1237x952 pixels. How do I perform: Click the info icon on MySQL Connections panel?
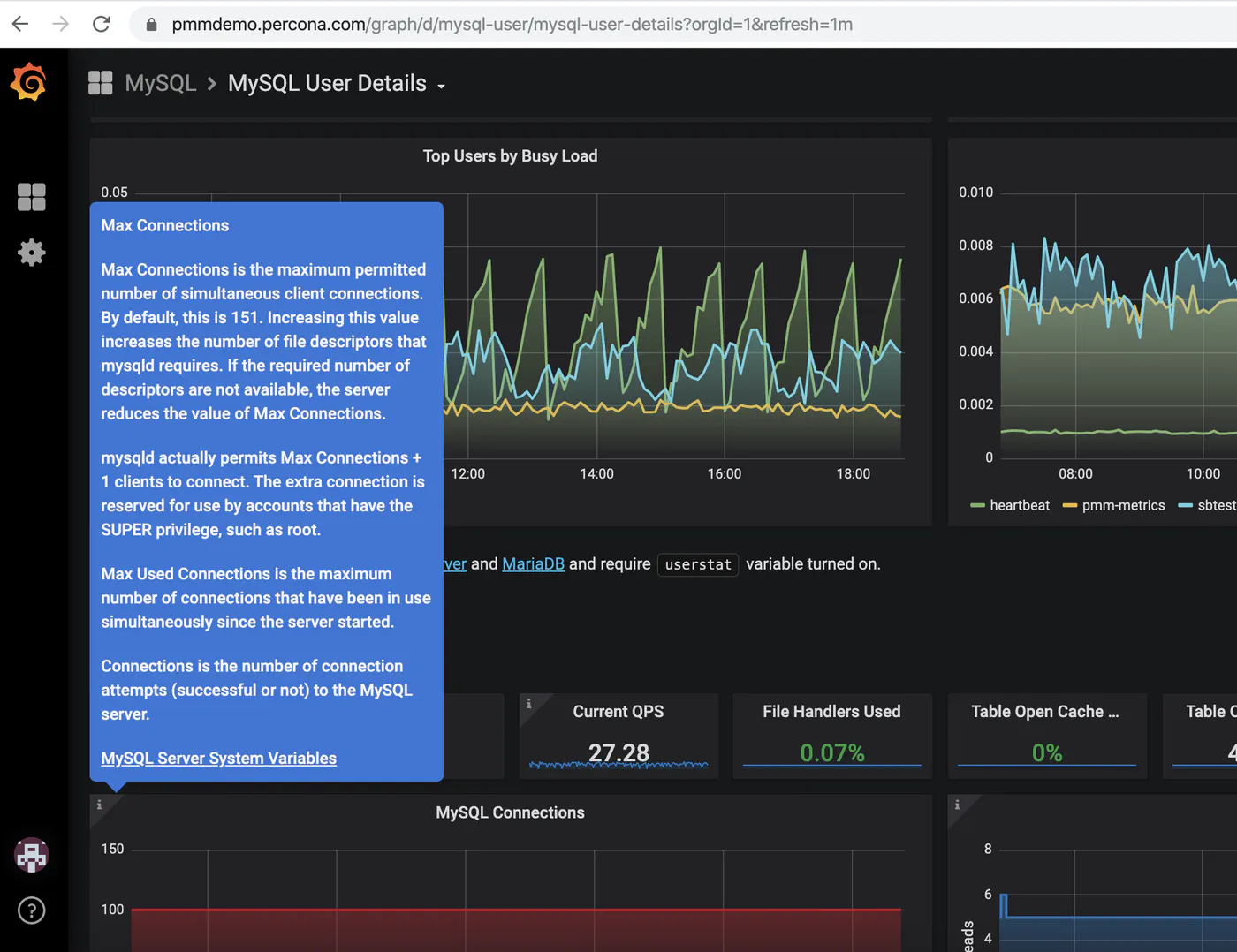pyautogui.click(x=99, y=805)
